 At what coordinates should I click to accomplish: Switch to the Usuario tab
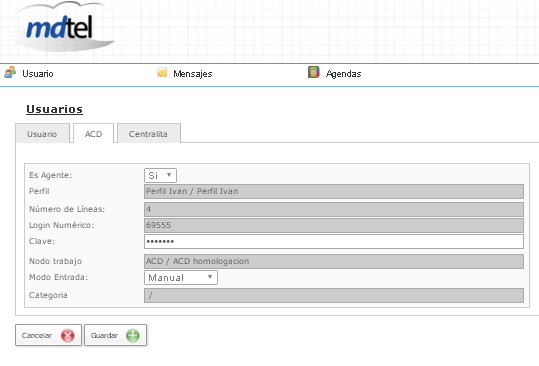42,134
